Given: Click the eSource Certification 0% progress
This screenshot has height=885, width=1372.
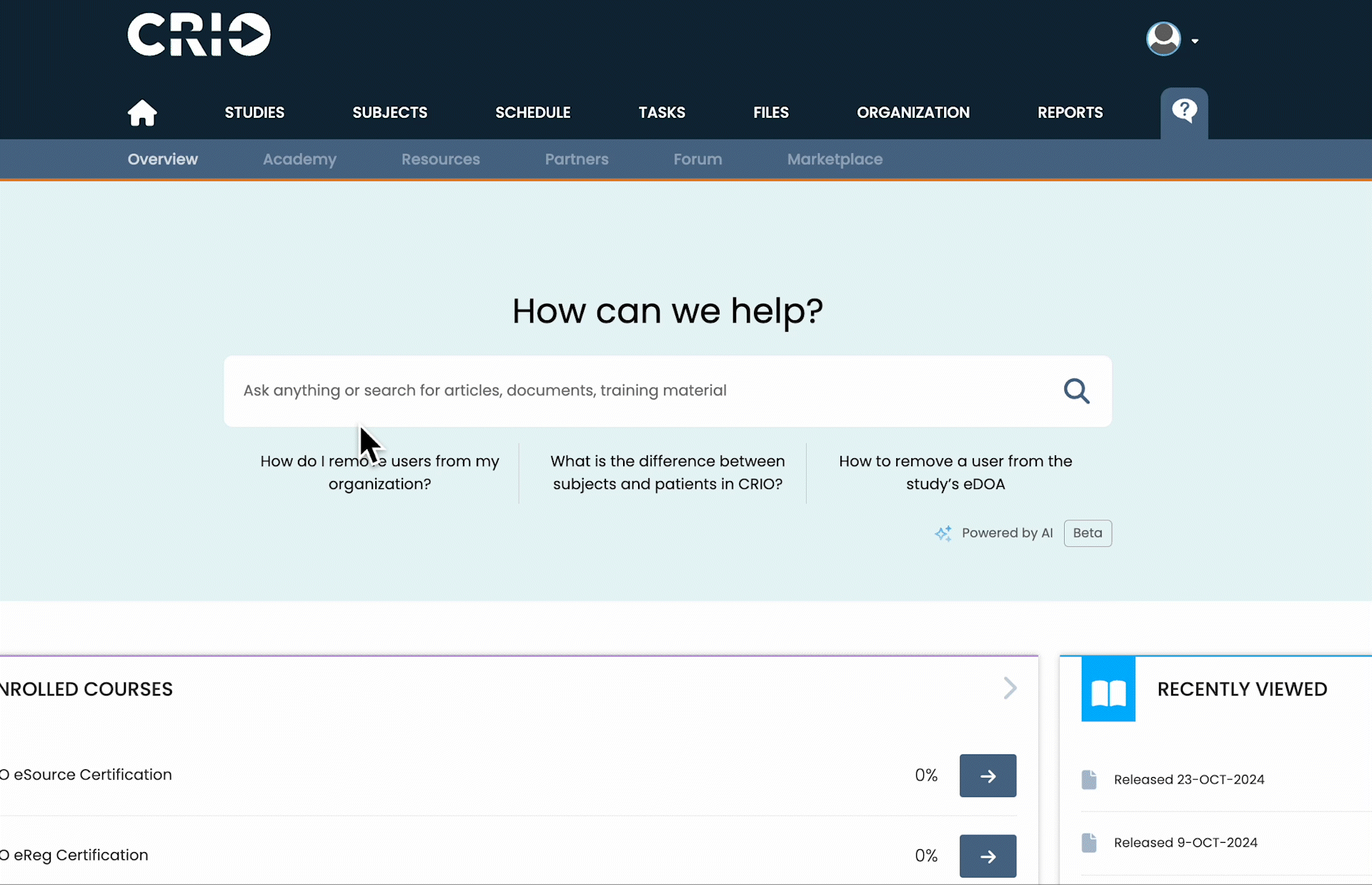Looking at the screenshot, I should coord(926,776).
